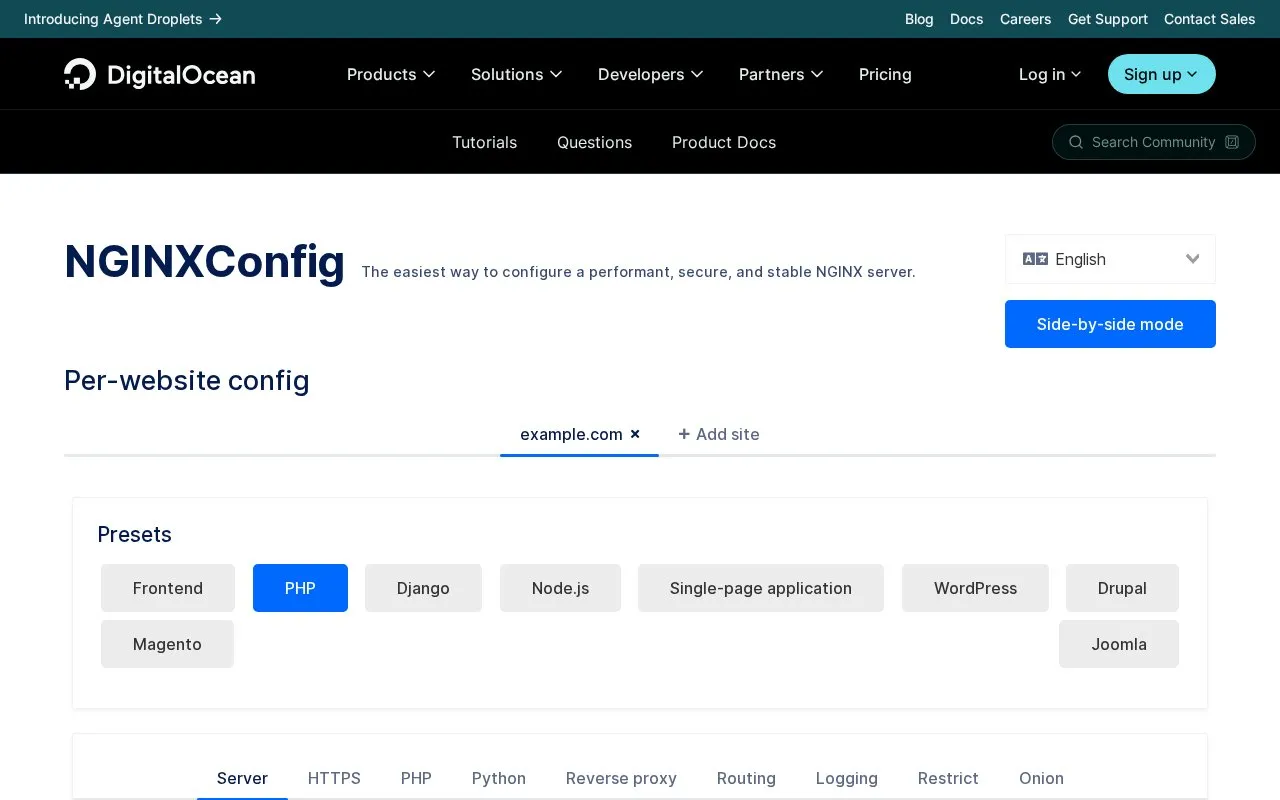Apply the Joomla preset
This screenshot has height=800, width=1280.
pos(1119,644)
